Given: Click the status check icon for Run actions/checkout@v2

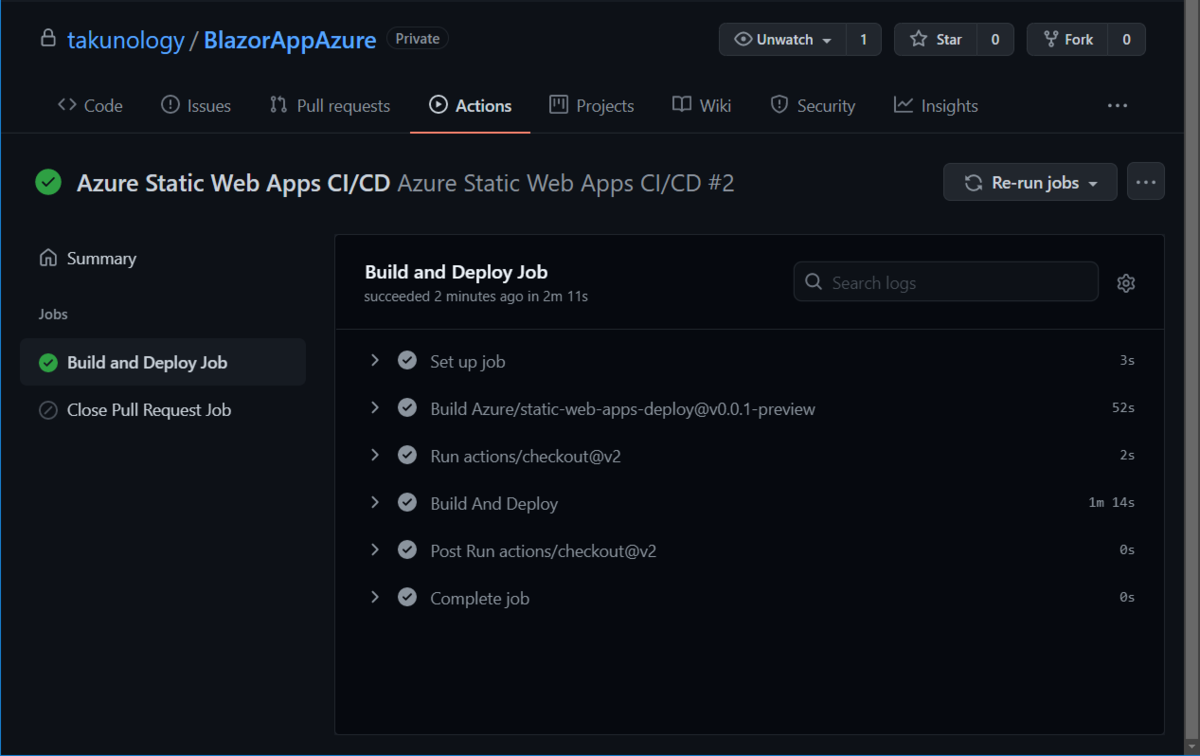Looking at the screenshot, I should coord(407,455).
